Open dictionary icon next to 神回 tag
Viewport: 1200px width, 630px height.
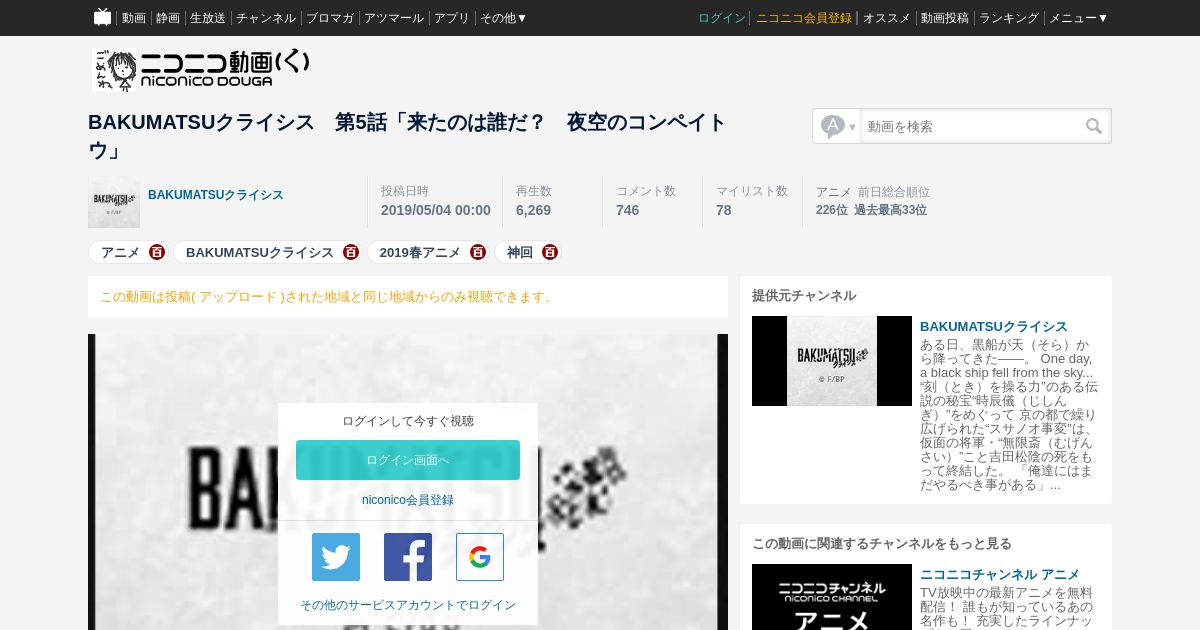550,252
